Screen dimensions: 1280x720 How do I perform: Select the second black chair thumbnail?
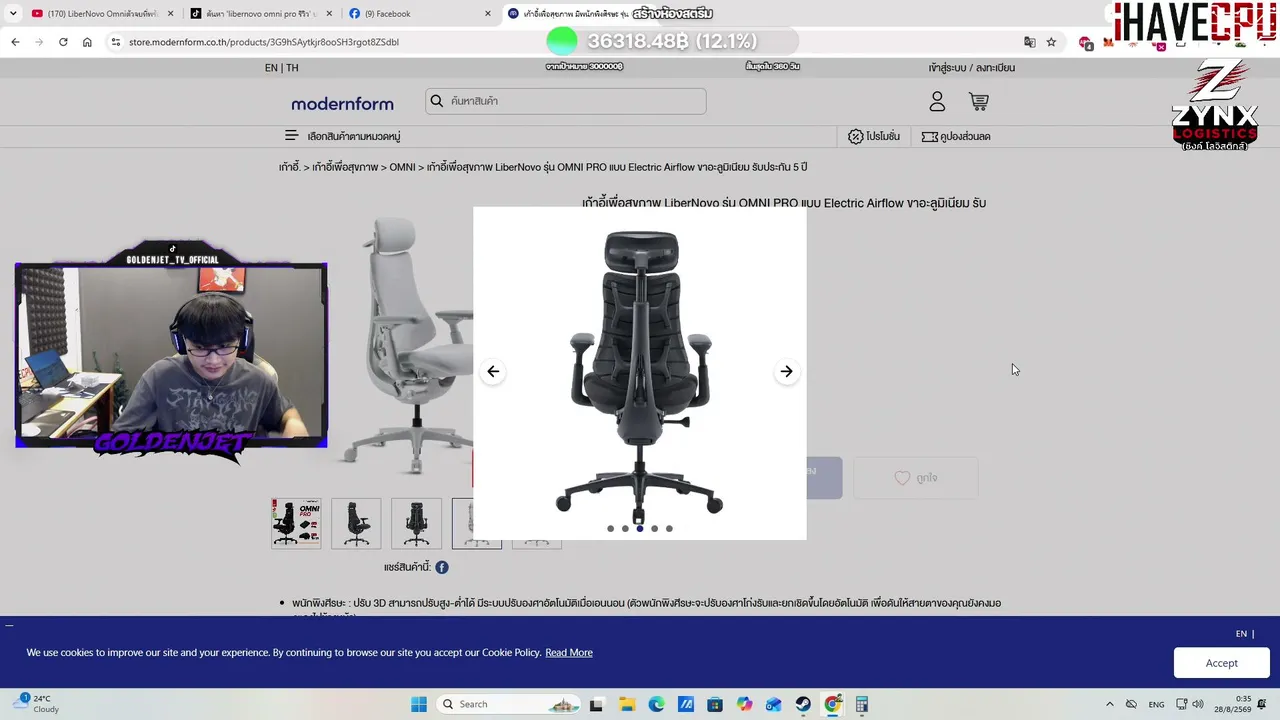[x=356, y=523]
